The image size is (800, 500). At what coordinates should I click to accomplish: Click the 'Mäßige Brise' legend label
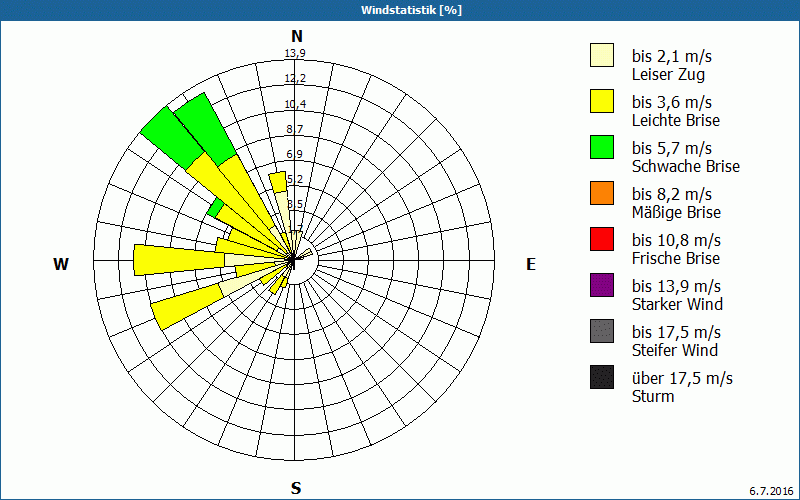pyautogui.click(x=677, y=212)
